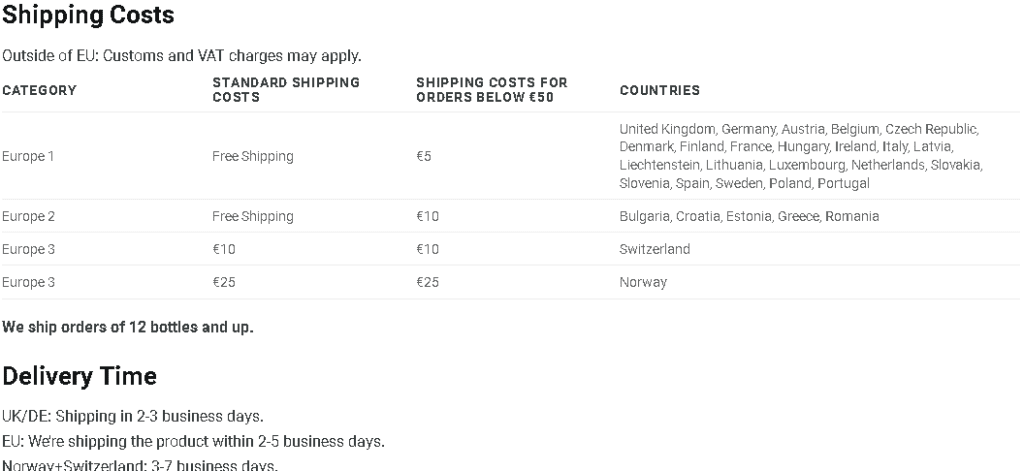Click the Delivery Time heading
This screenshot has width=1024, height=471.
80,377
